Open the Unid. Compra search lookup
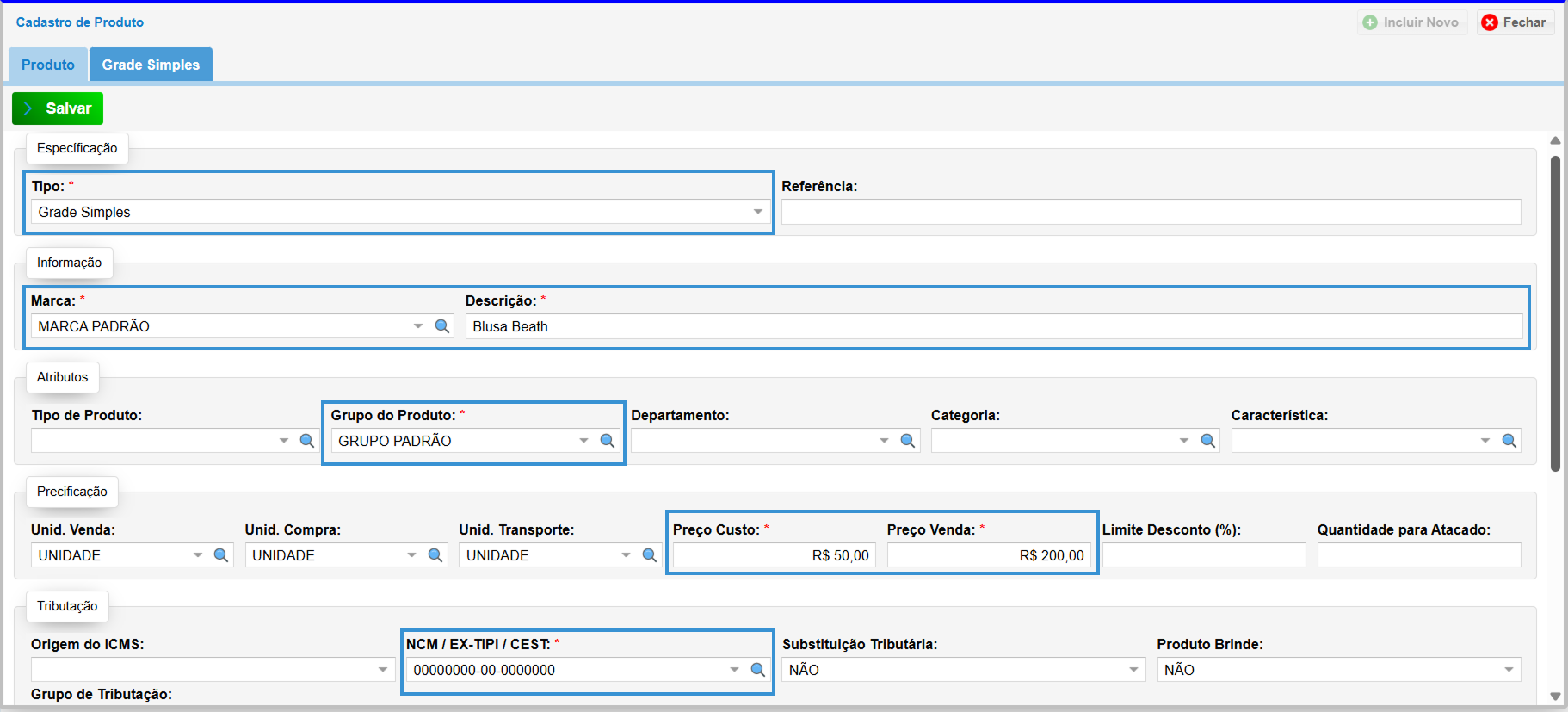Screen dimensions: 1568x712 [435, 555]
